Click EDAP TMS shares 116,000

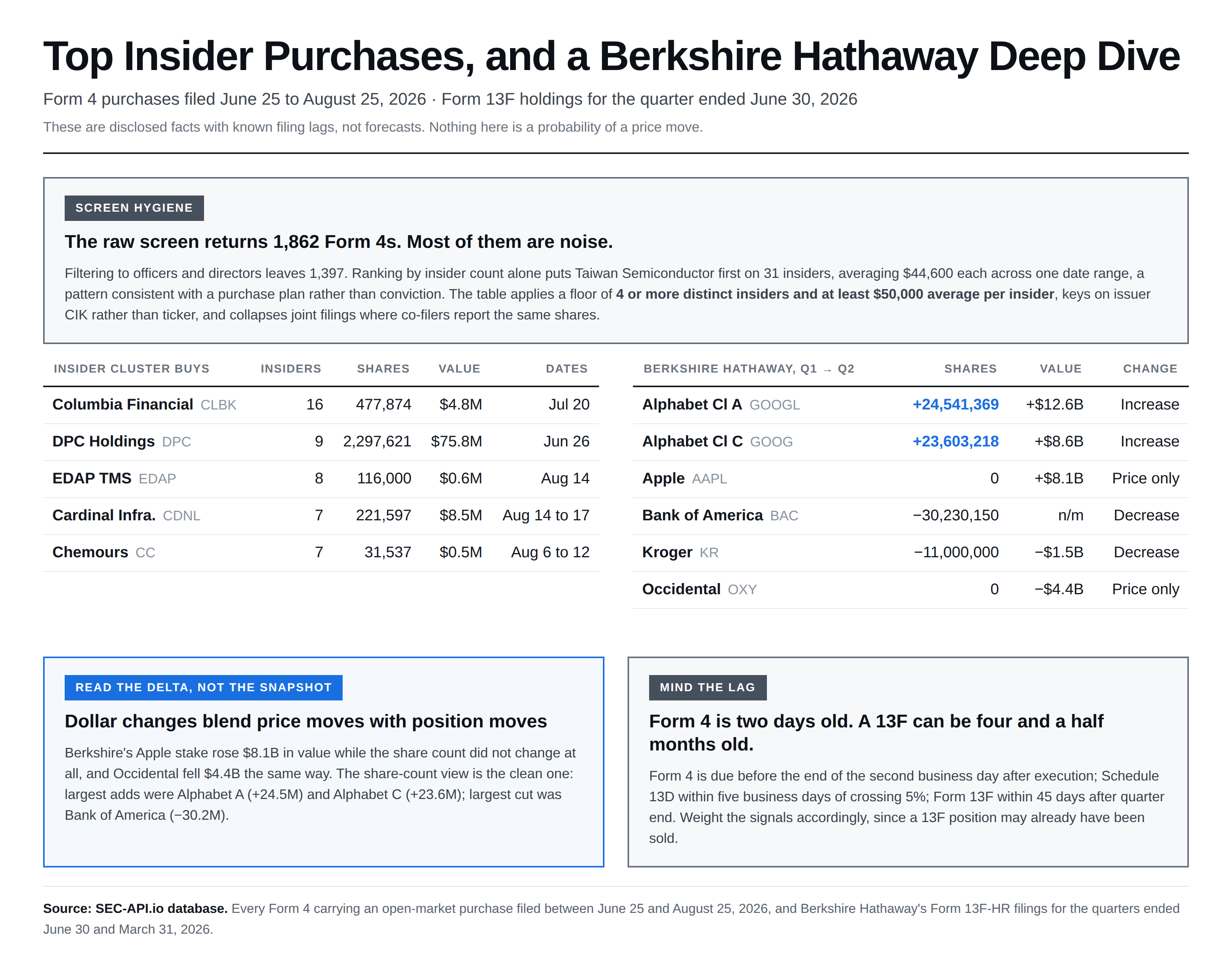click(x=384, y=478)
